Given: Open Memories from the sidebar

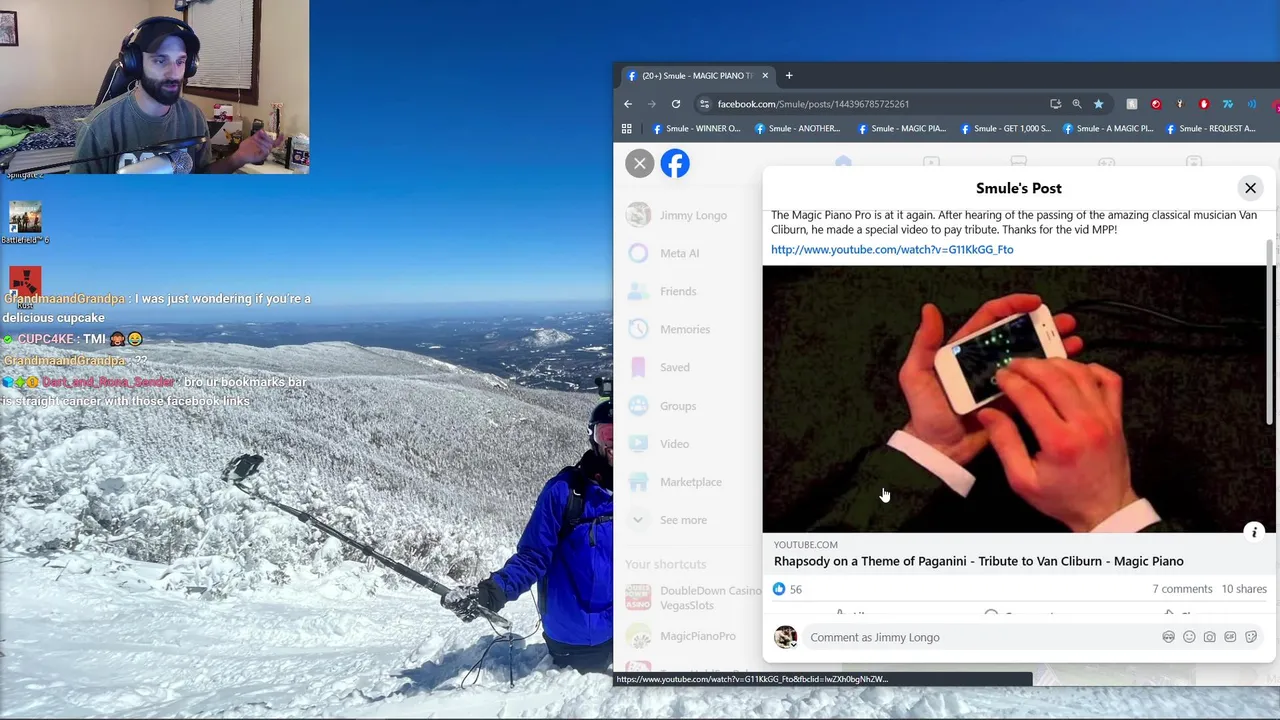Looking at the screenshot, I should (668, 329).
